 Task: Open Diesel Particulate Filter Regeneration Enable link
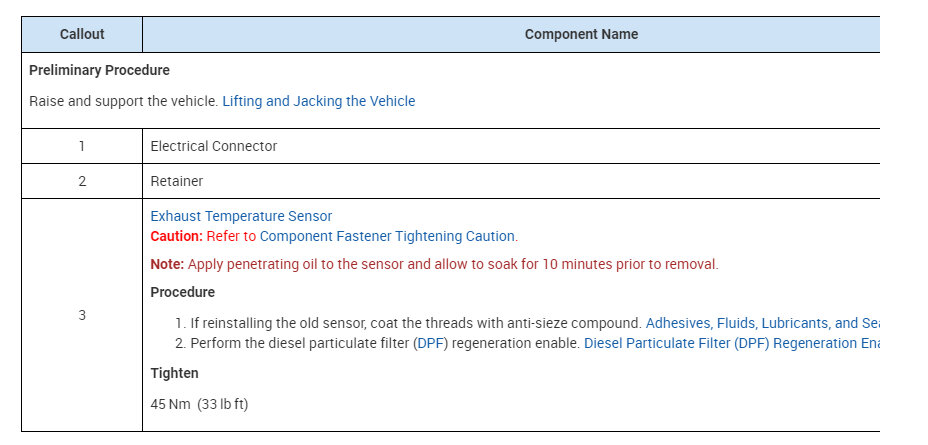[x=731, y=343]
